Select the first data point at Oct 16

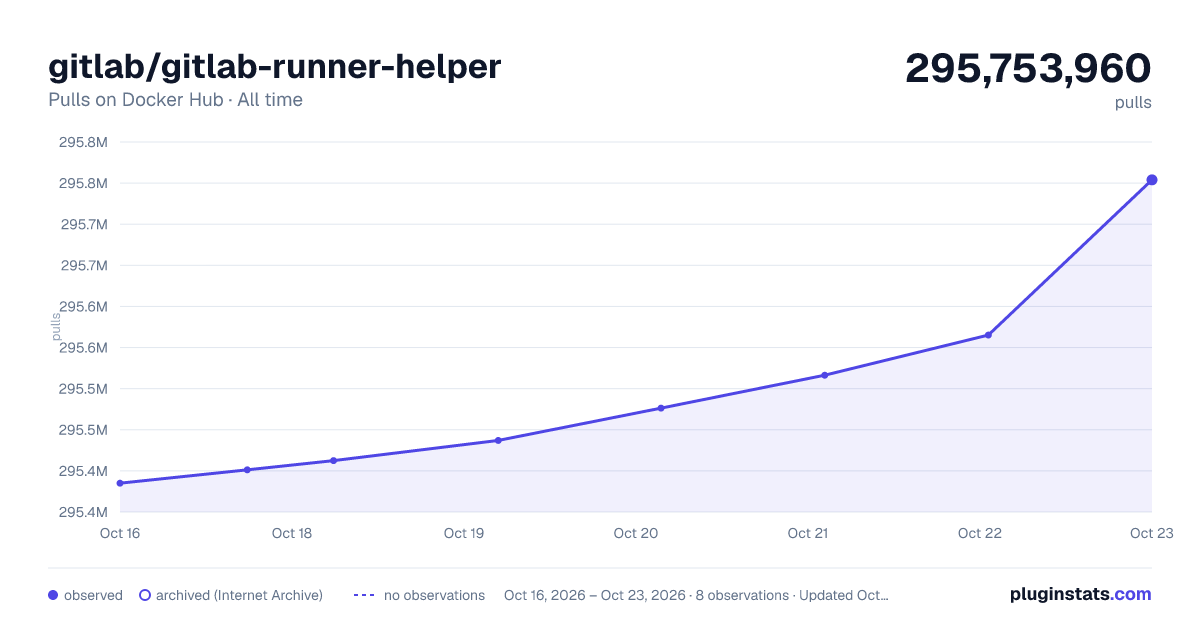pyautogui.click(x=120, y=483)
